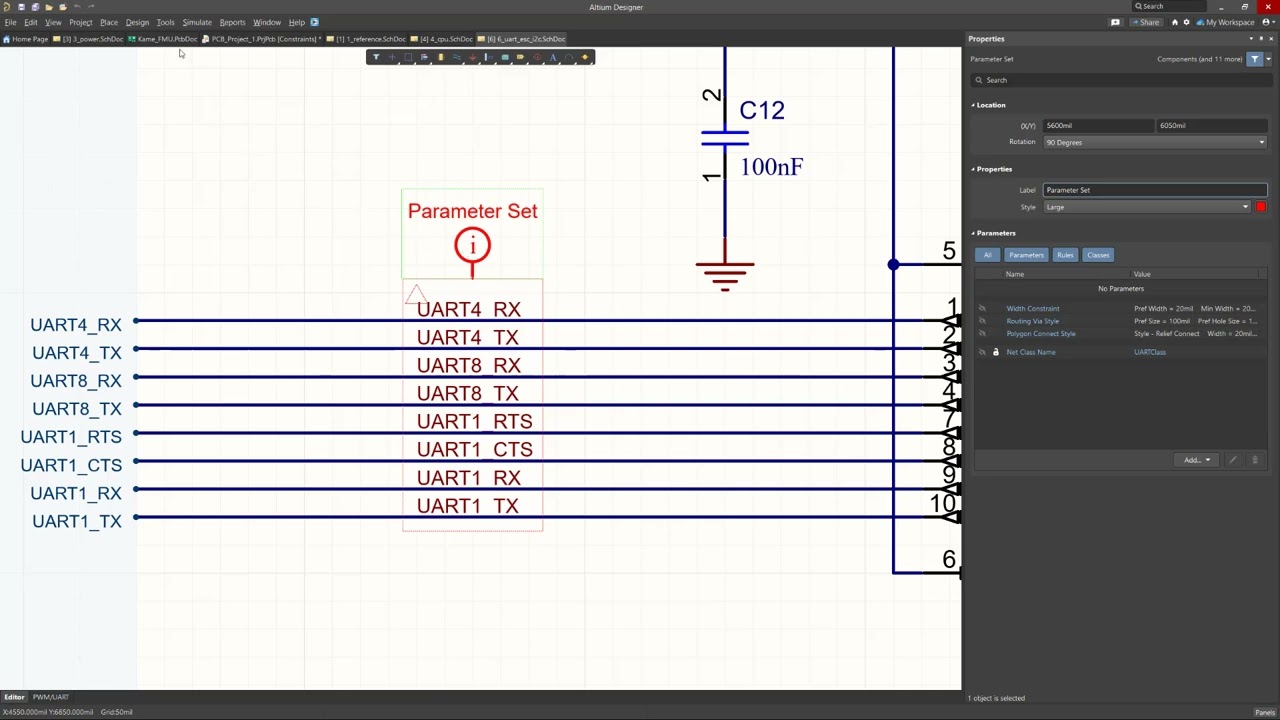1280x720 pixels.
Task: Switch to the 4_cpu.SchDoc document tab
Action: pyautogui.click(x=446, y=39)
